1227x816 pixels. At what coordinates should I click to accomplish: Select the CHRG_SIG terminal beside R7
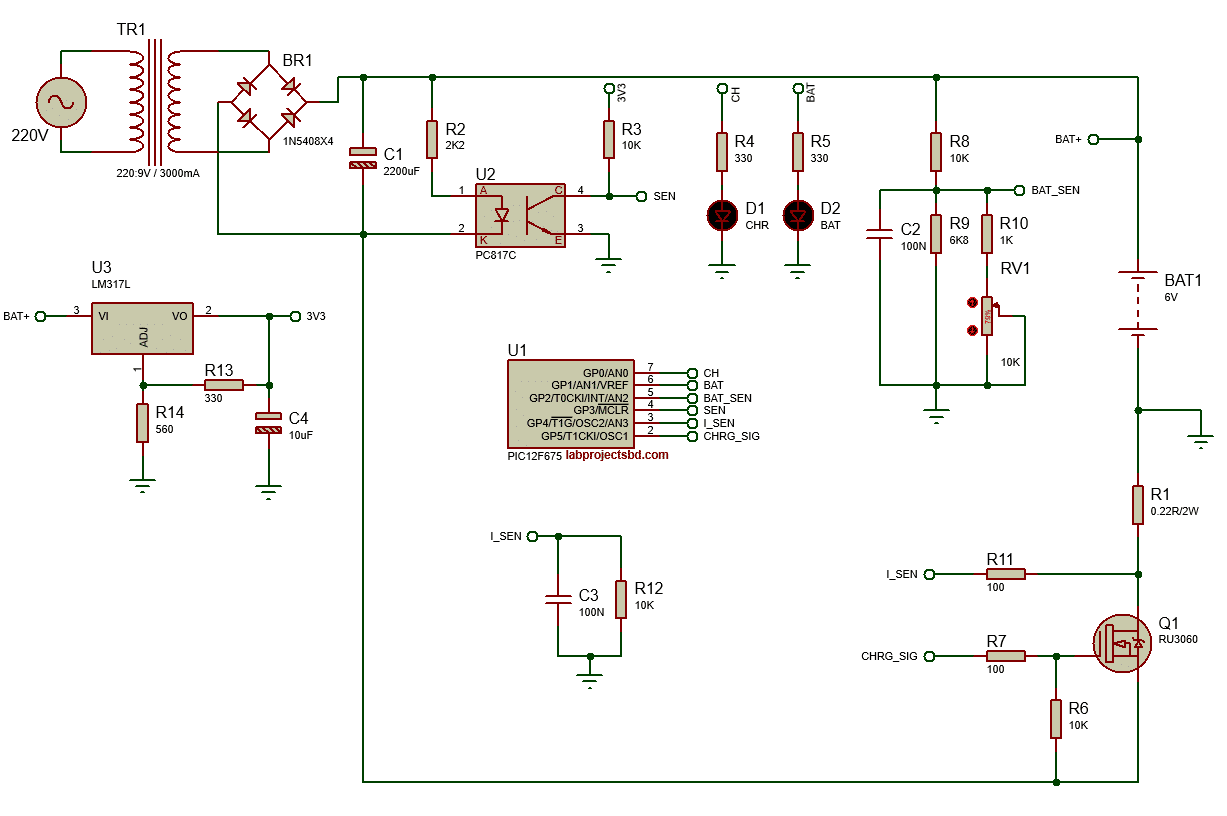[930, 656]
